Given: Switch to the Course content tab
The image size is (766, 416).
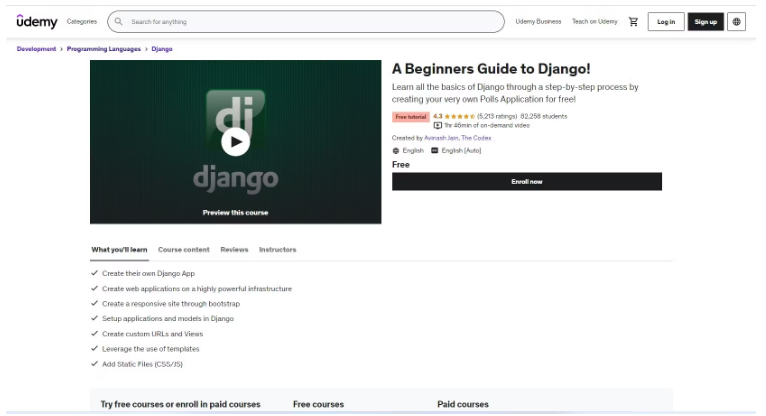Looking at the screenshot, I should [184, 250].
